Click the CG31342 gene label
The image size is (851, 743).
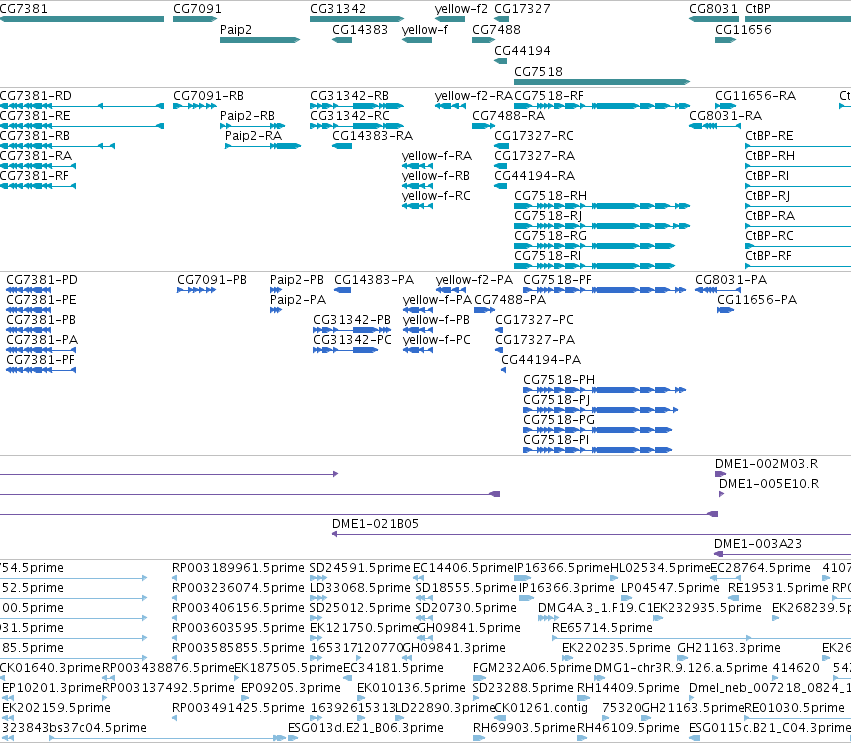coord(338,9)
